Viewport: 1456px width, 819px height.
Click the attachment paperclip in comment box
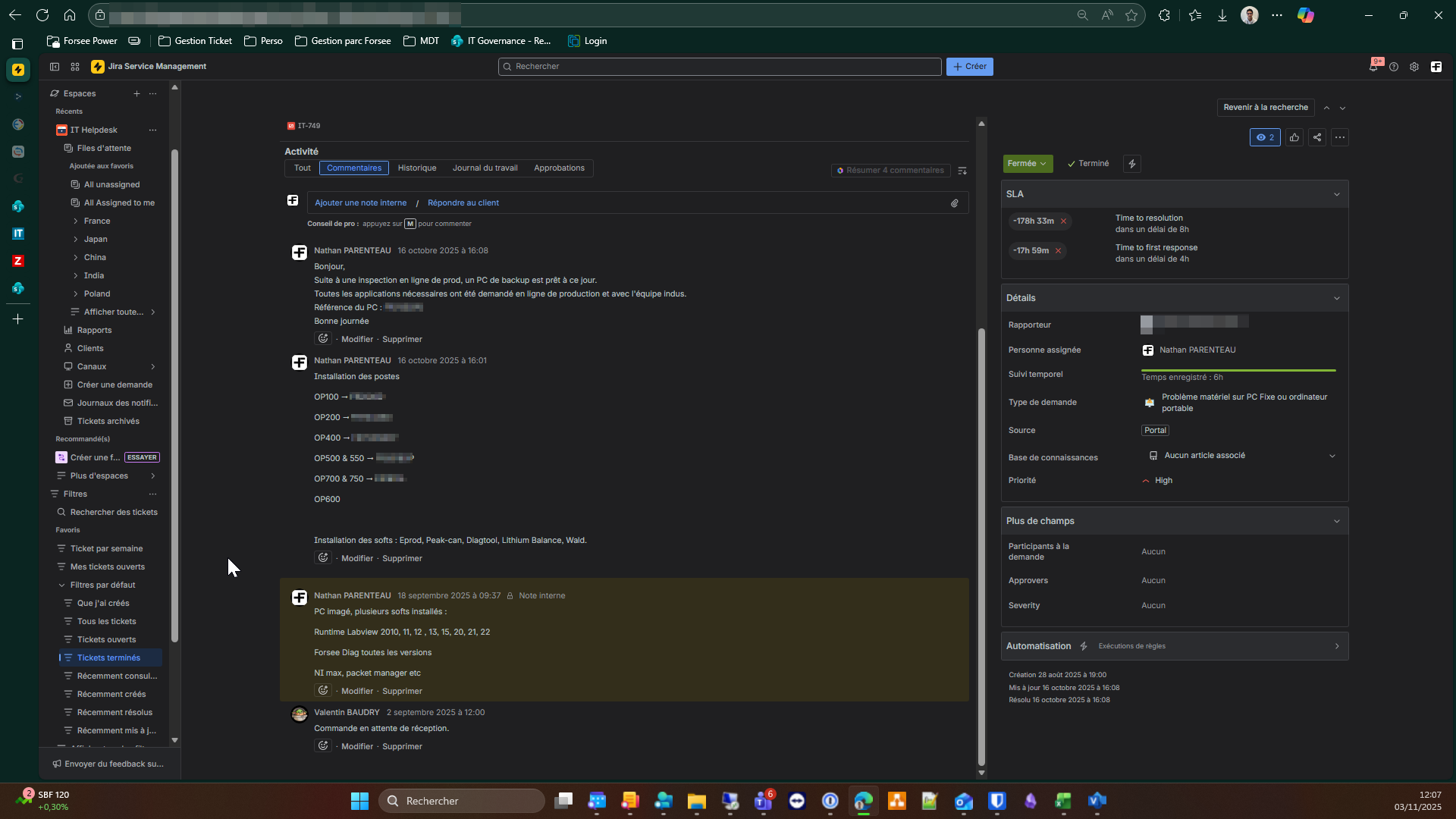[955, 203]
